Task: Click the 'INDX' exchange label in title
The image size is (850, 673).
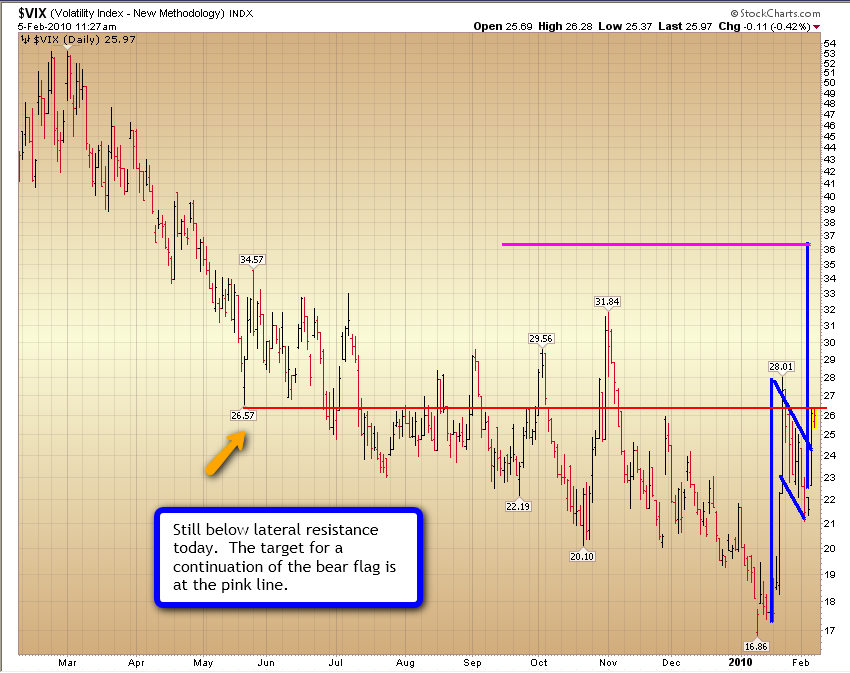Action: [x=241, y=14]
